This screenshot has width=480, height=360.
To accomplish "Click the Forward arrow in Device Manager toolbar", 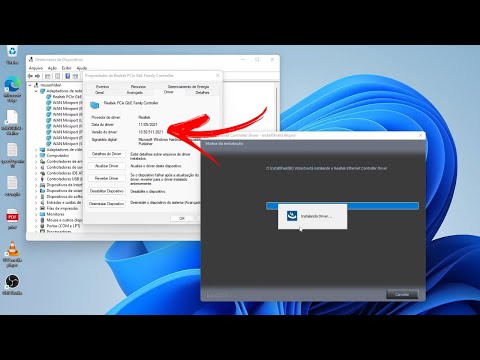I will pyautogui.click(x=38, y=76).
